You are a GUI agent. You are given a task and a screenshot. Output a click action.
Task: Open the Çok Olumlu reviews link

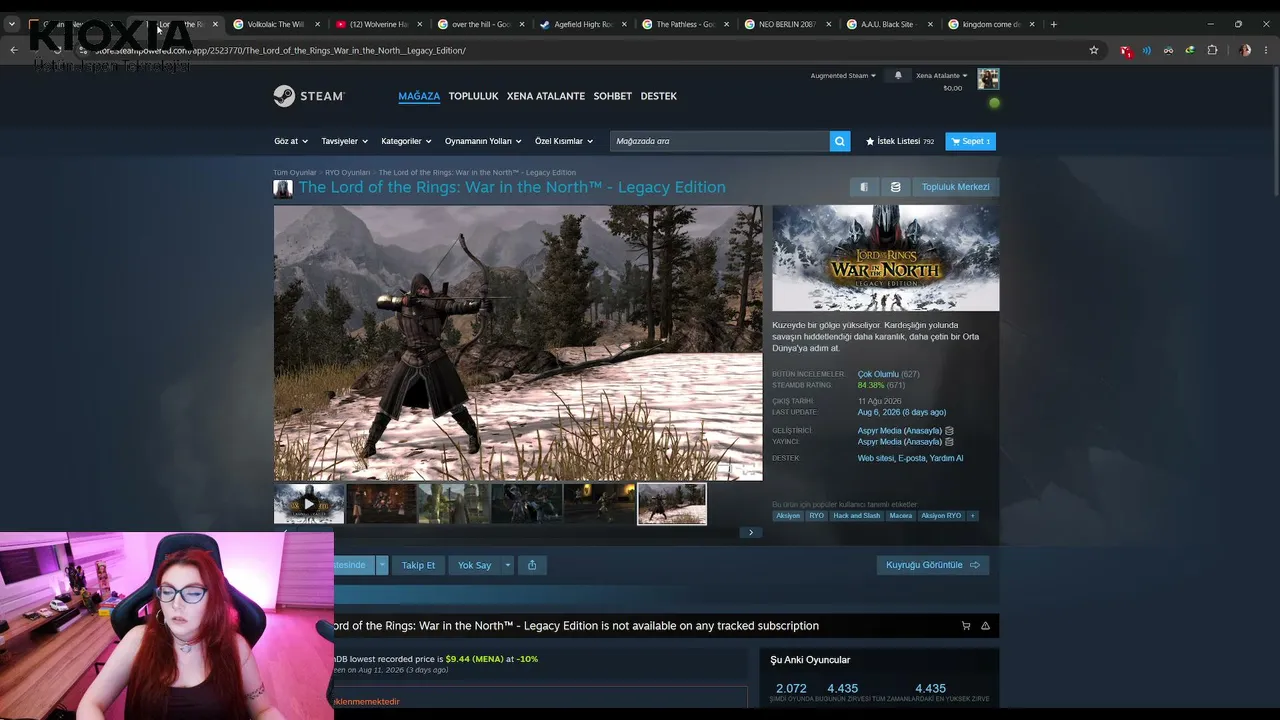[x=878, y=374]
